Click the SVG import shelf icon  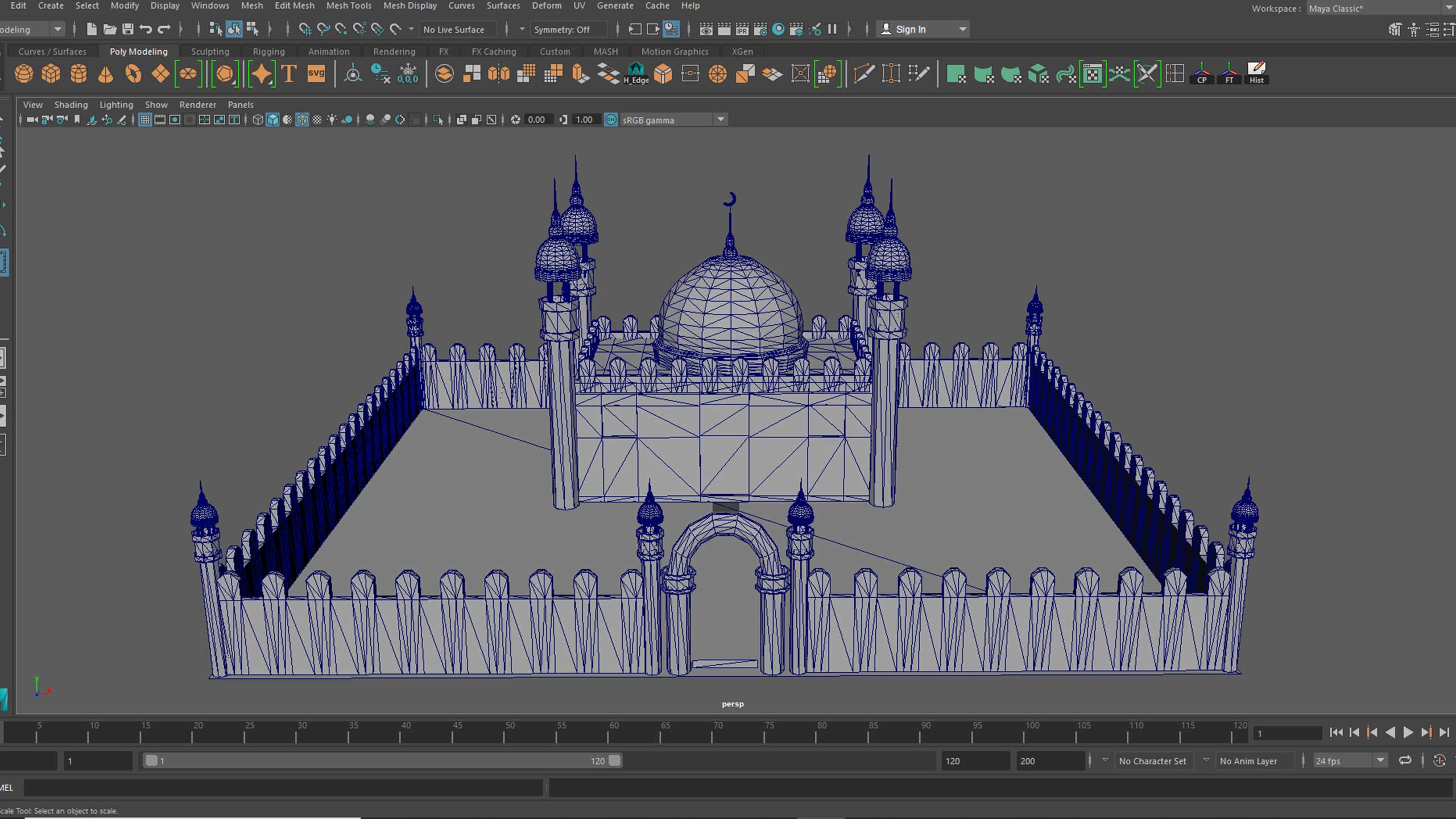(316, 74)
